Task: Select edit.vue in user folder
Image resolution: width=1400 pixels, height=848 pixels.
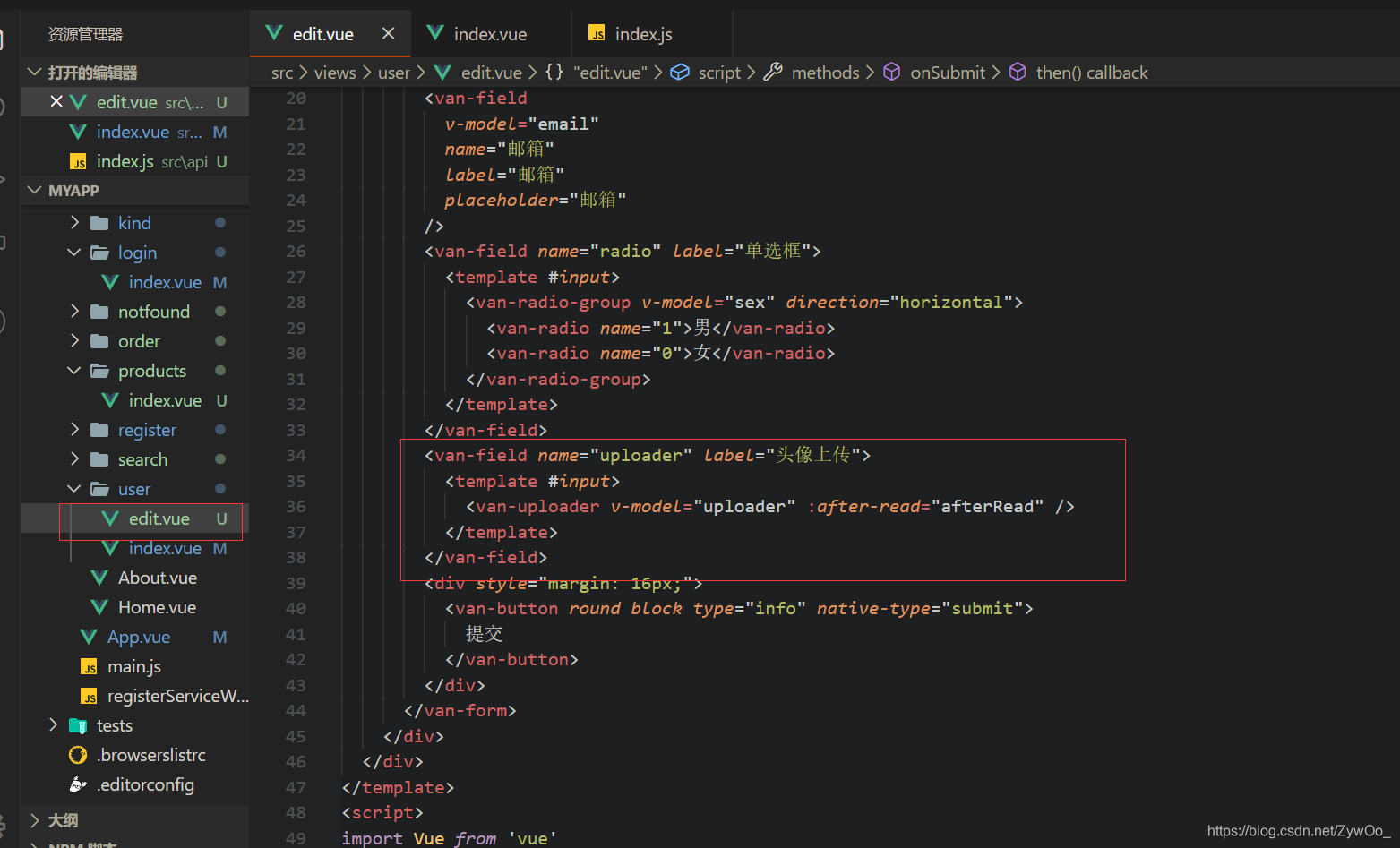Action: coord(159,518)
